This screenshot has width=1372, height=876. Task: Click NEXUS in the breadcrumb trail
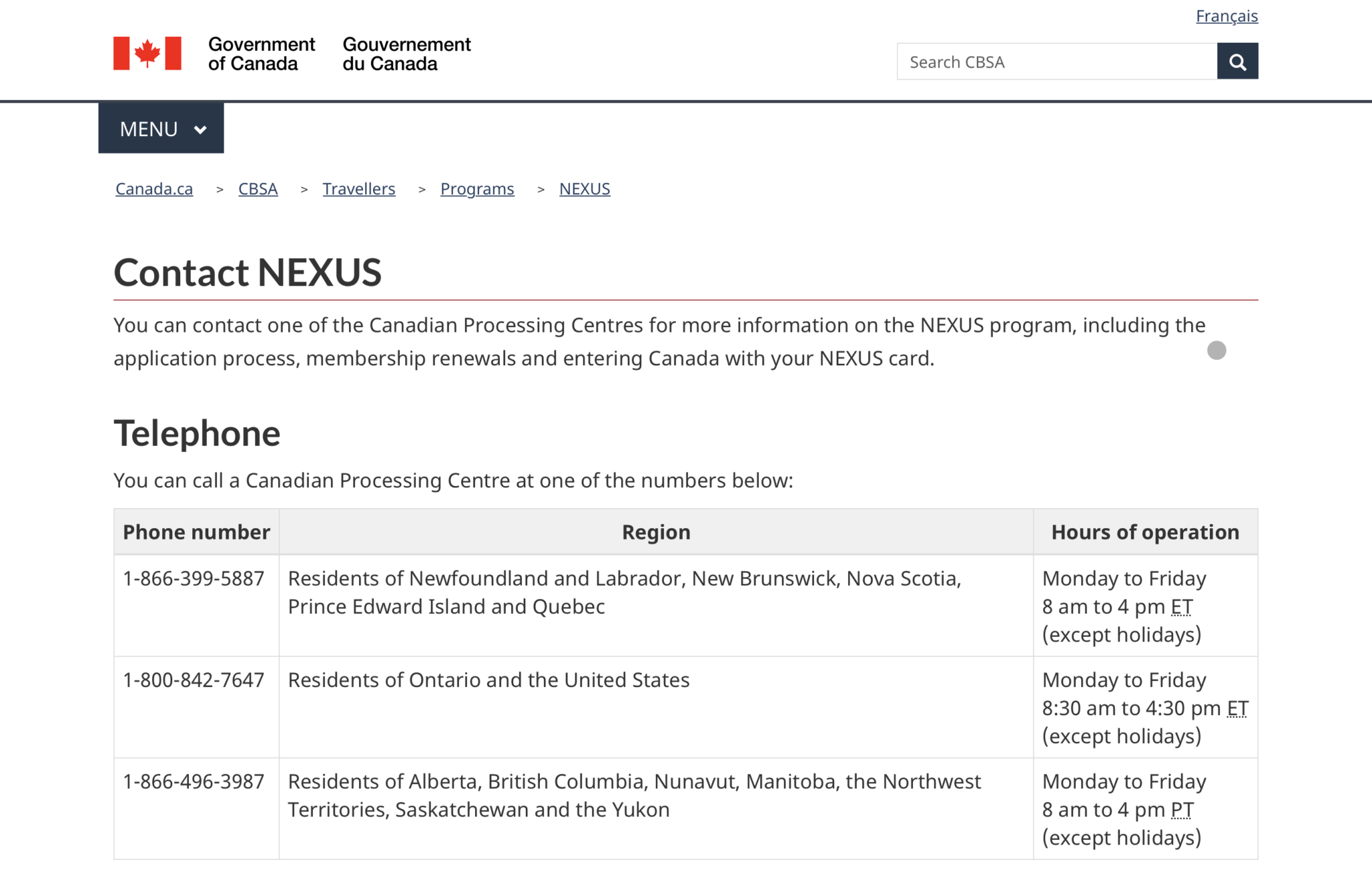click(584, 188)
